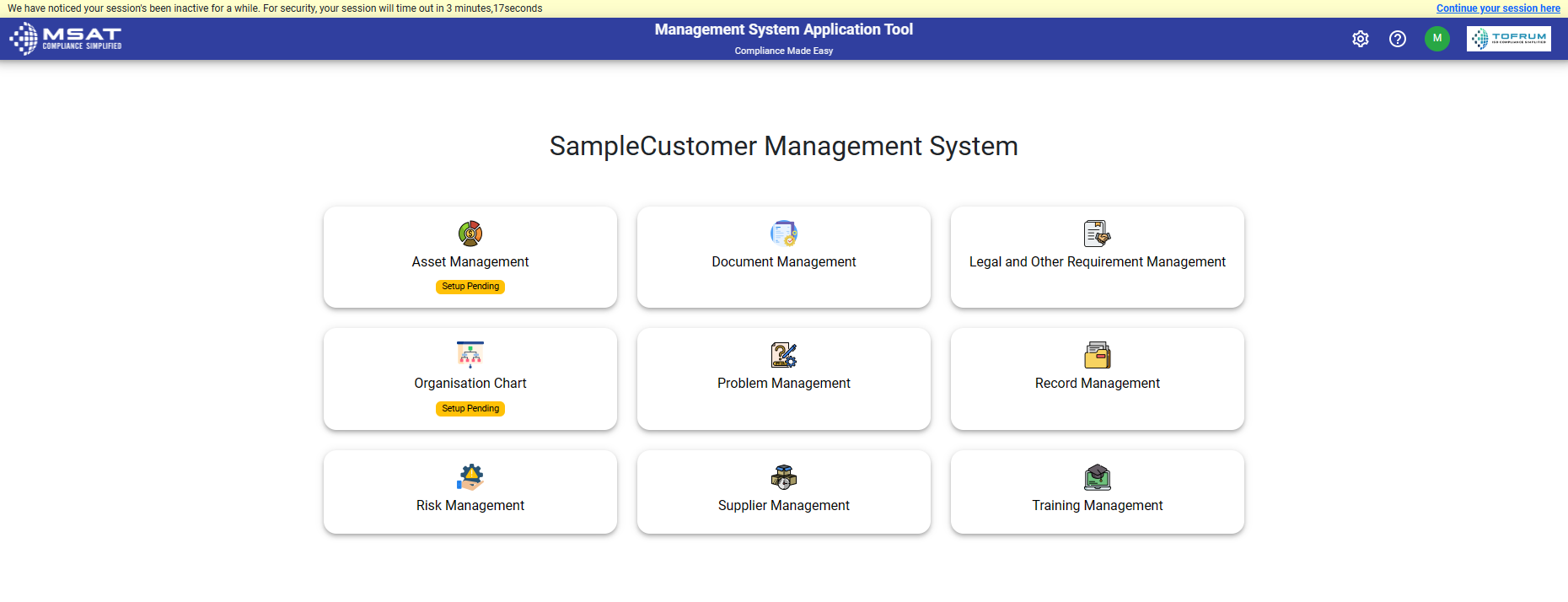This screenshot has width=1568, height=602.
Task: Click the MSAT logo in header
Action: [x=66, y=39]
